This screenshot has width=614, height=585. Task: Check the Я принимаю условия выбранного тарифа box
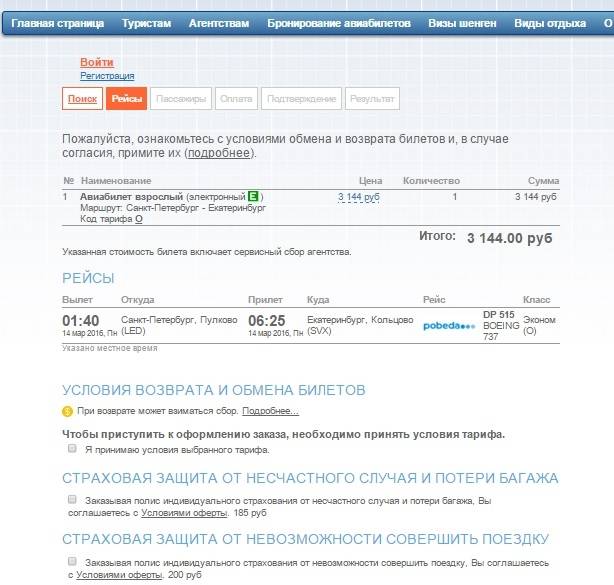coord(72,448)
